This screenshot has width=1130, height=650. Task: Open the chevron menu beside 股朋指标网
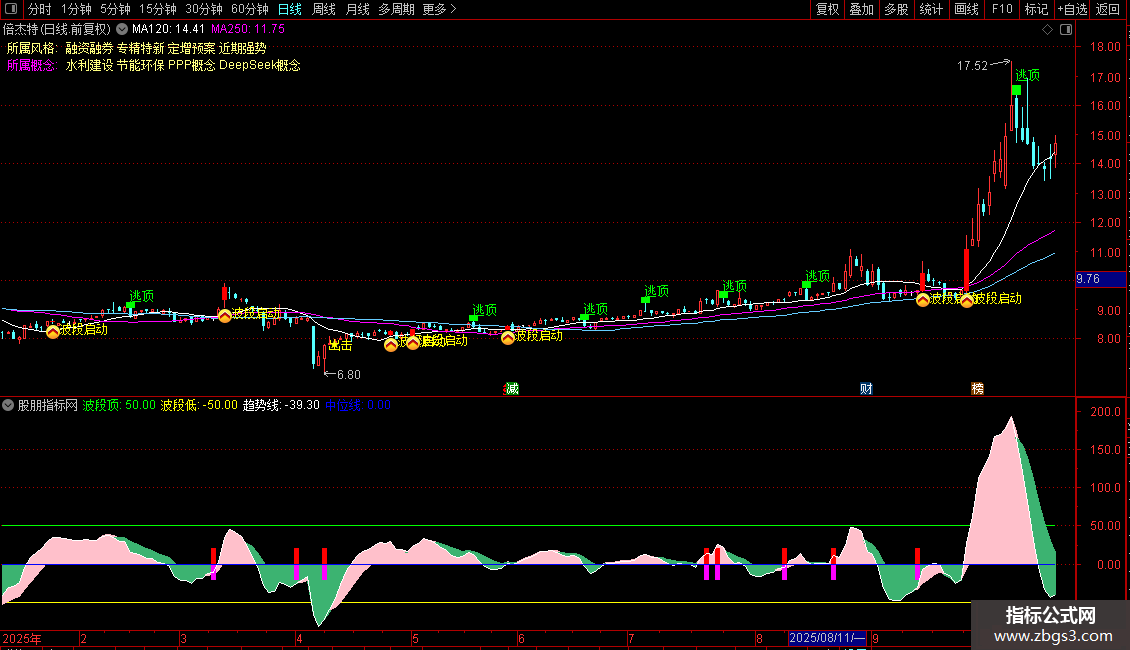pyautogui.click(x=8, y=406)
